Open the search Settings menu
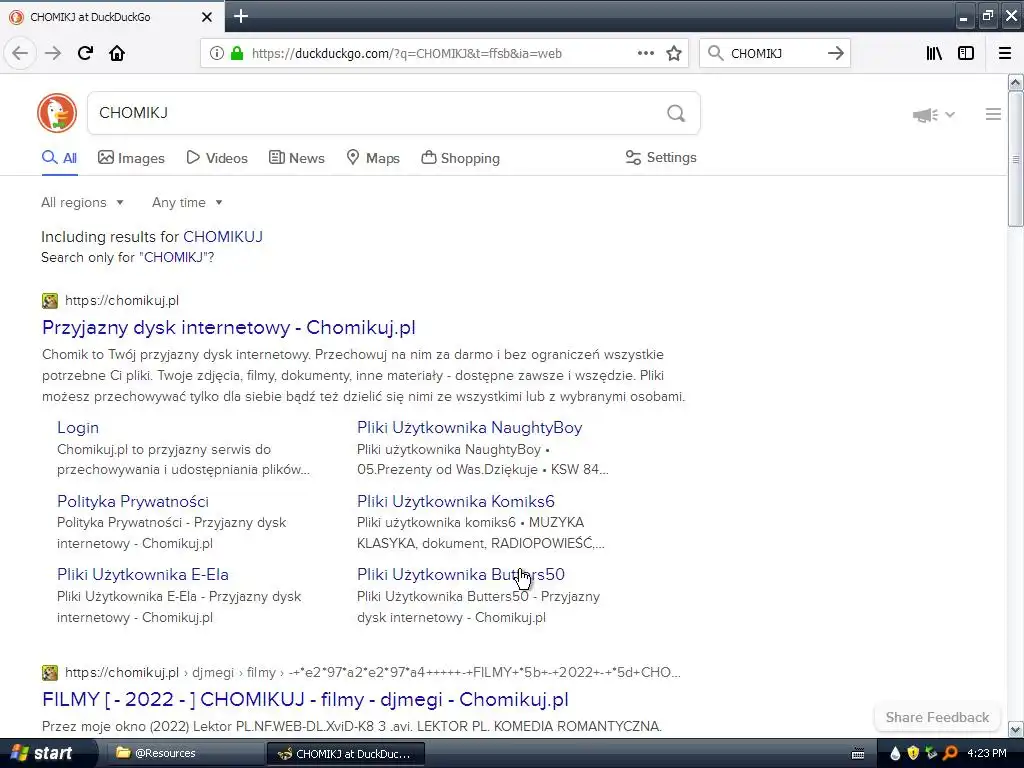 click(661, 157)
